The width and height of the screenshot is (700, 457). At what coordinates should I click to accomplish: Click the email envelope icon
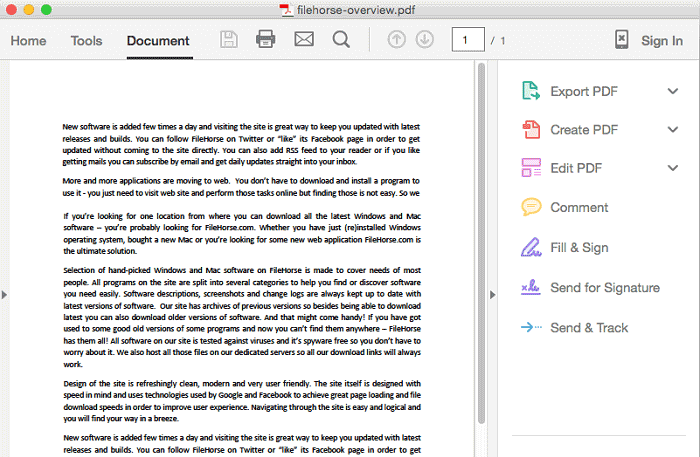pyautogui.click(x=304, y=40)
